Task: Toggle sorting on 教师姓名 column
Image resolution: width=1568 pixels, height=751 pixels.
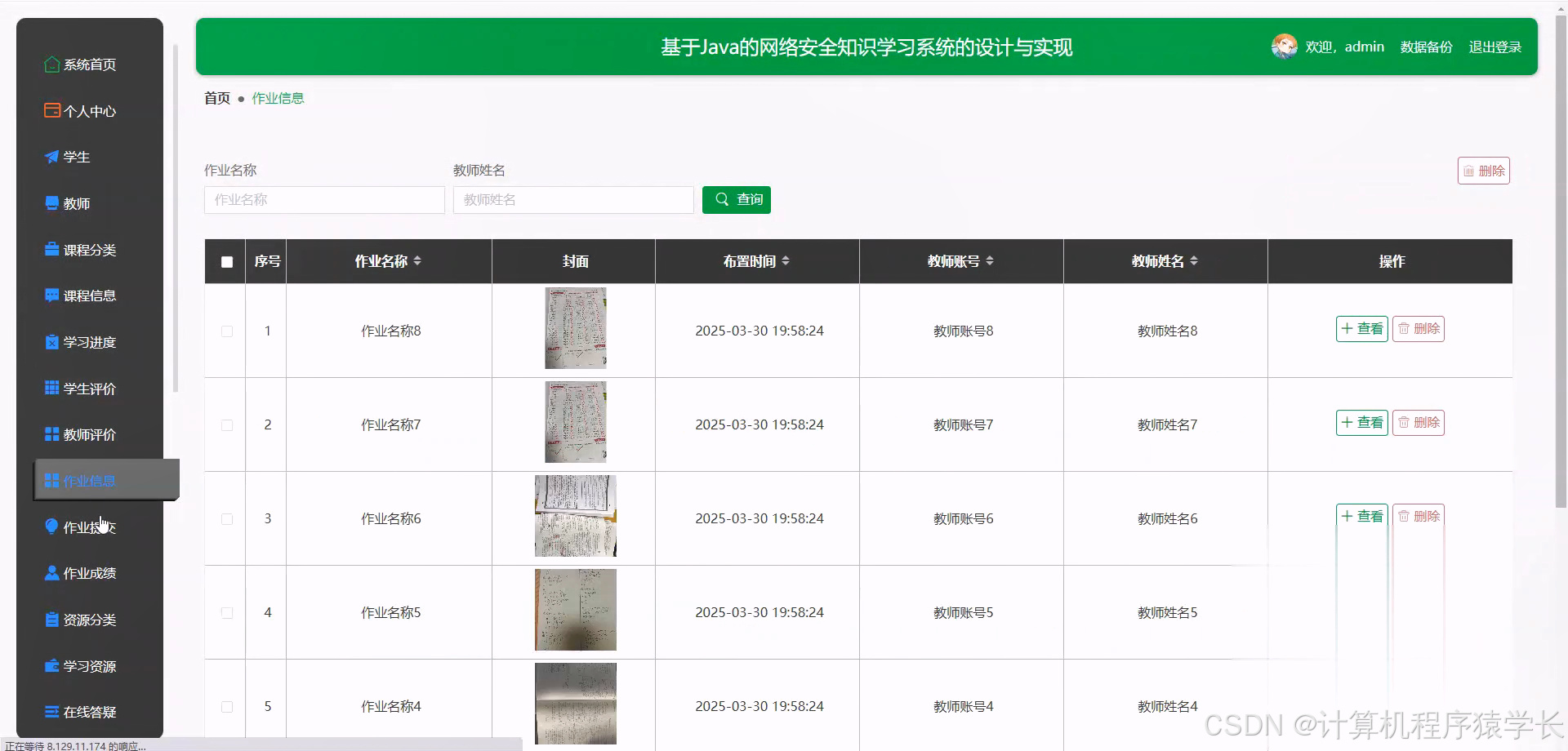Action: click(1193, 260)
